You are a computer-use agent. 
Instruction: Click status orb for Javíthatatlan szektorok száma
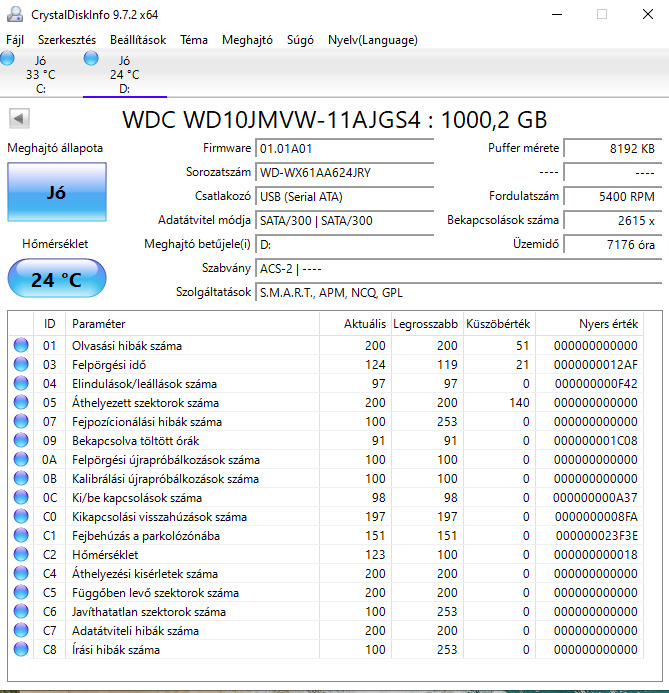coord(21,611)
